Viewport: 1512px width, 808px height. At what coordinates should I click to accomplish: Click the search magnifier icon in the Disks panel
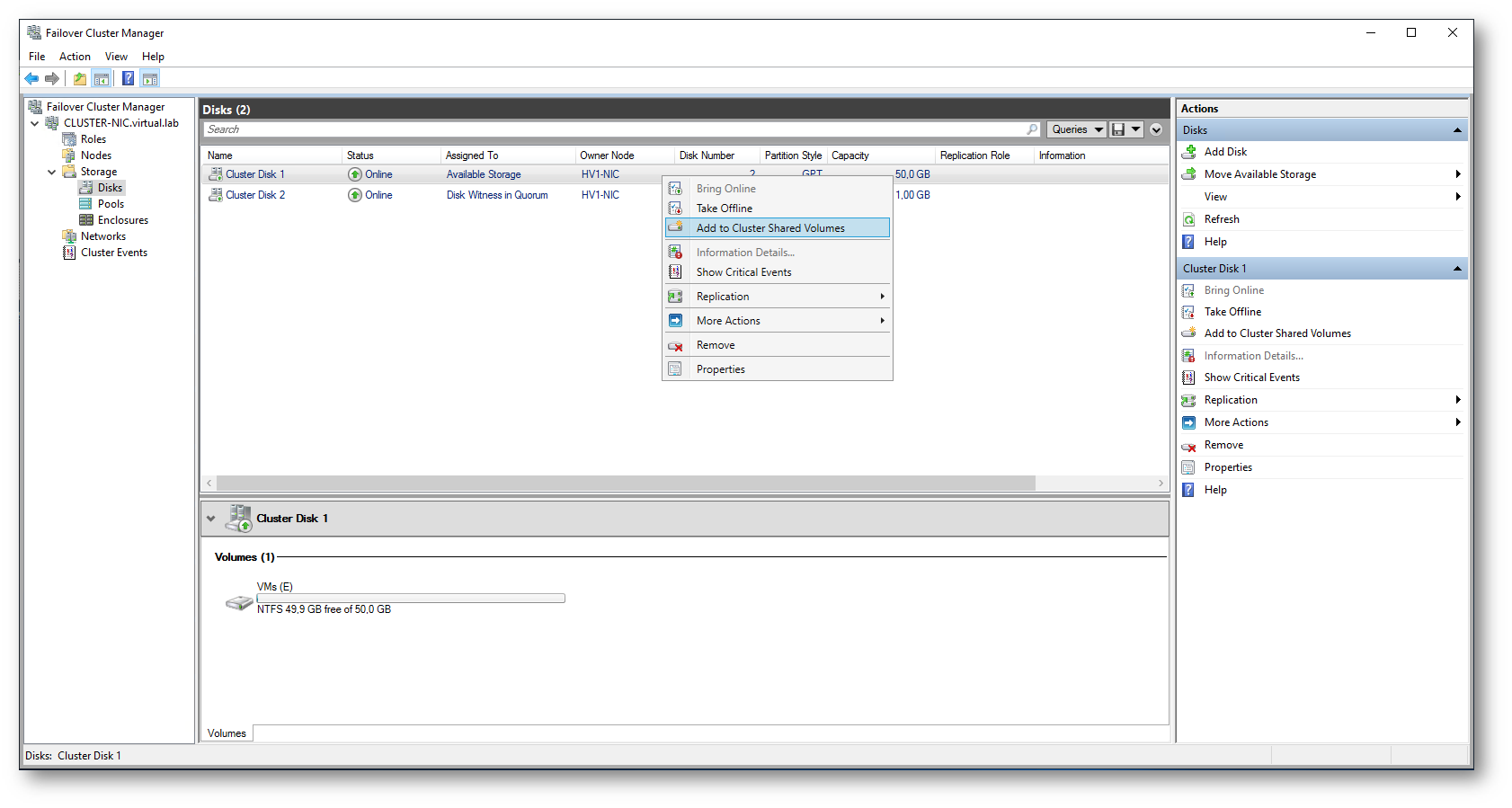1032,129
